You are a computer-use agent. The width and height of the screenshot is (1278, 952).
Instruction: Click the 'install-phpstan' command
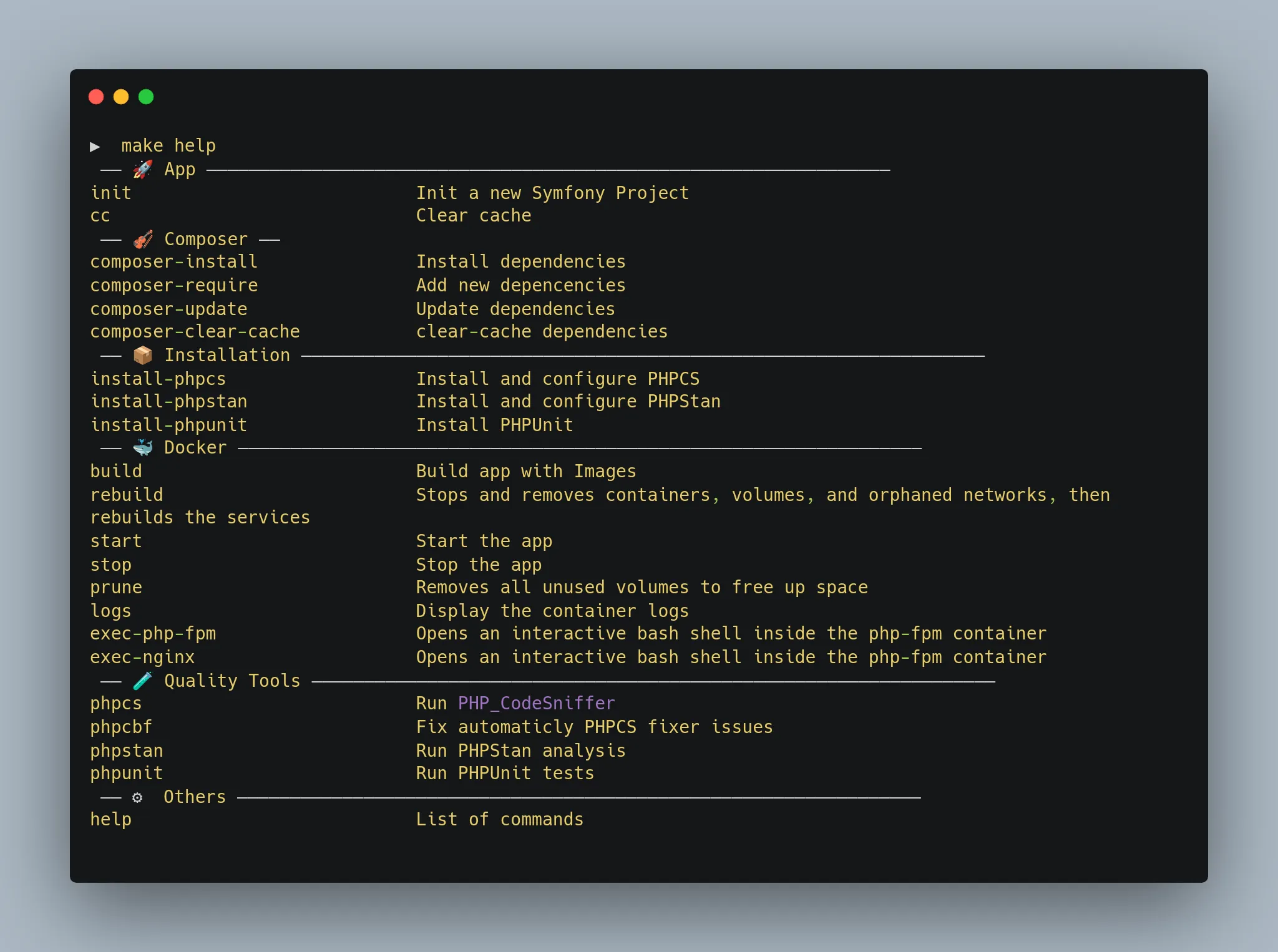(169, 402)
